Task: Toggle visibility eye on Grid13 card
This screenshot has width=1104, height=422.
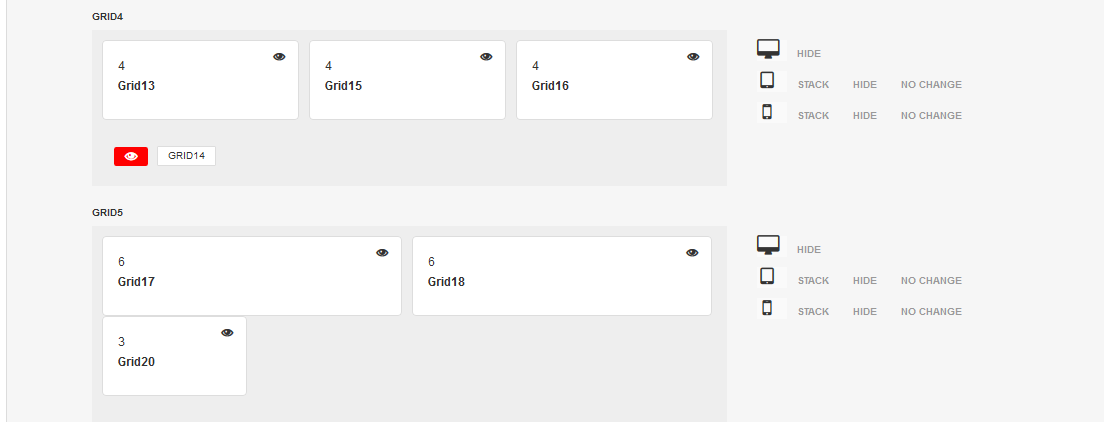Action: pyautogui.click(x=280, y=57)
